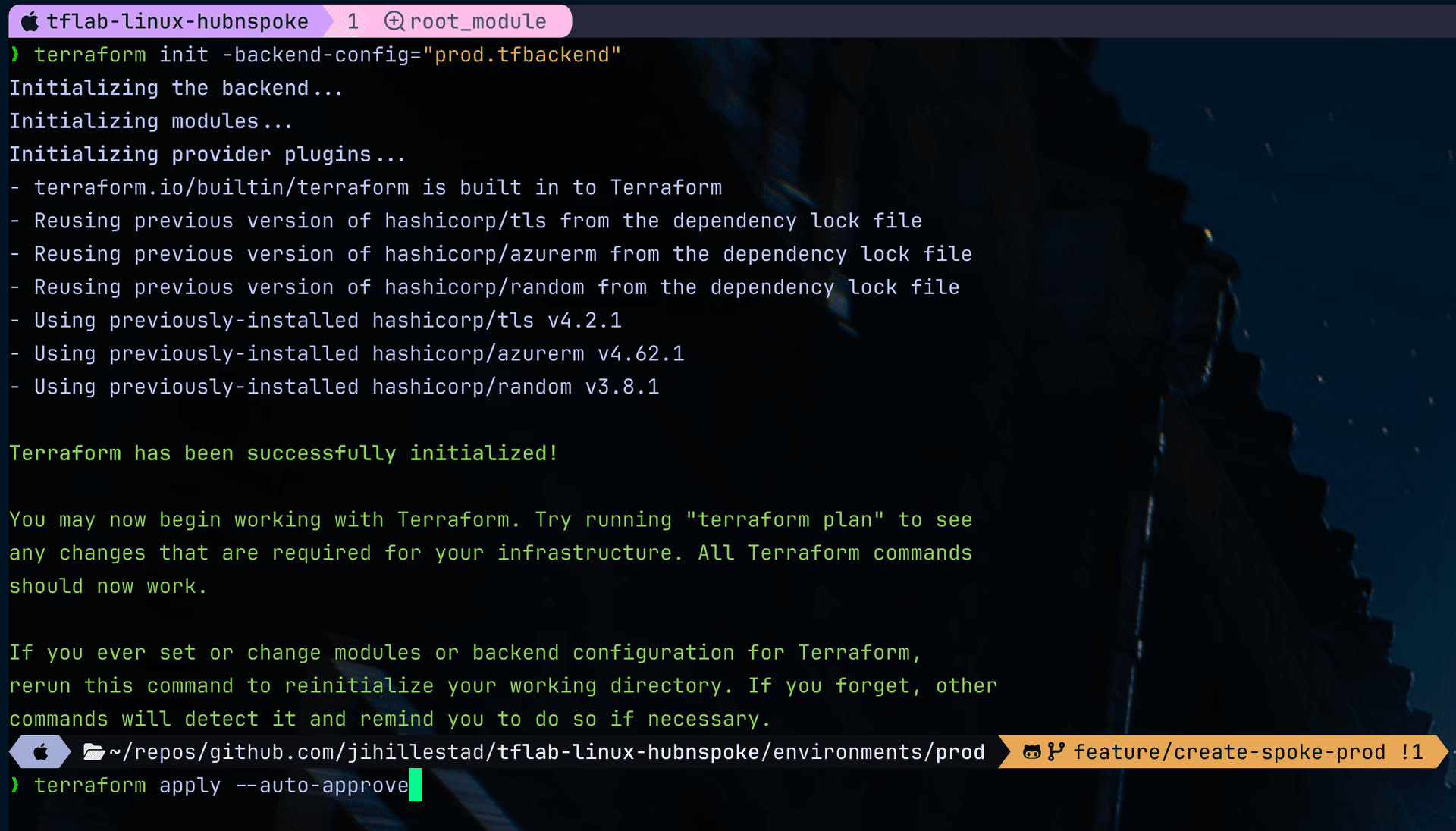Select the tflab-linux-hubnspoke tab

[x=180, y=20]
